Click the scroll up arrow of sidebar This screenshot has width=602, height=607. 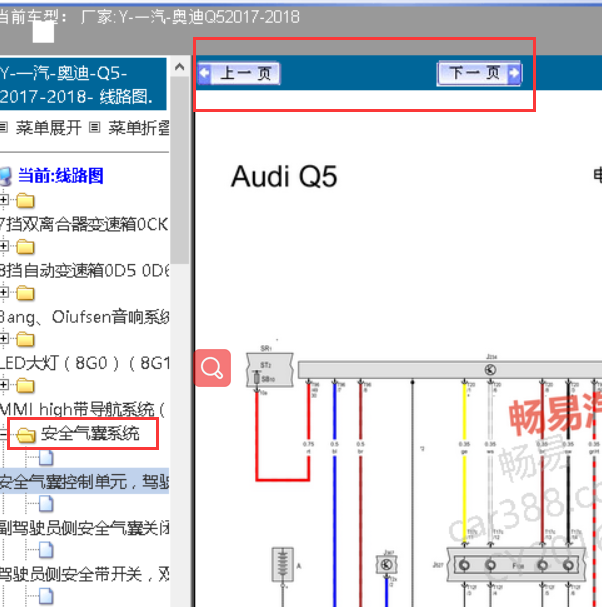pyautogui.click(x=179, y=67)
